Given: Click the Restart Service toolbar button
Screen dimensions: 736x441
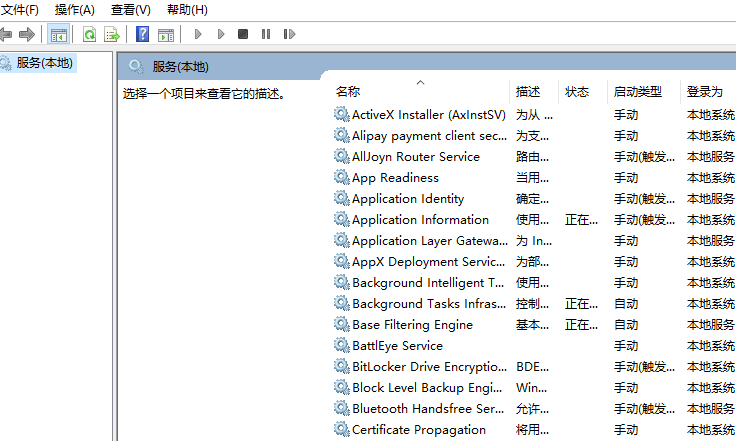Looking at the screenshot, I should coord(289,34).
